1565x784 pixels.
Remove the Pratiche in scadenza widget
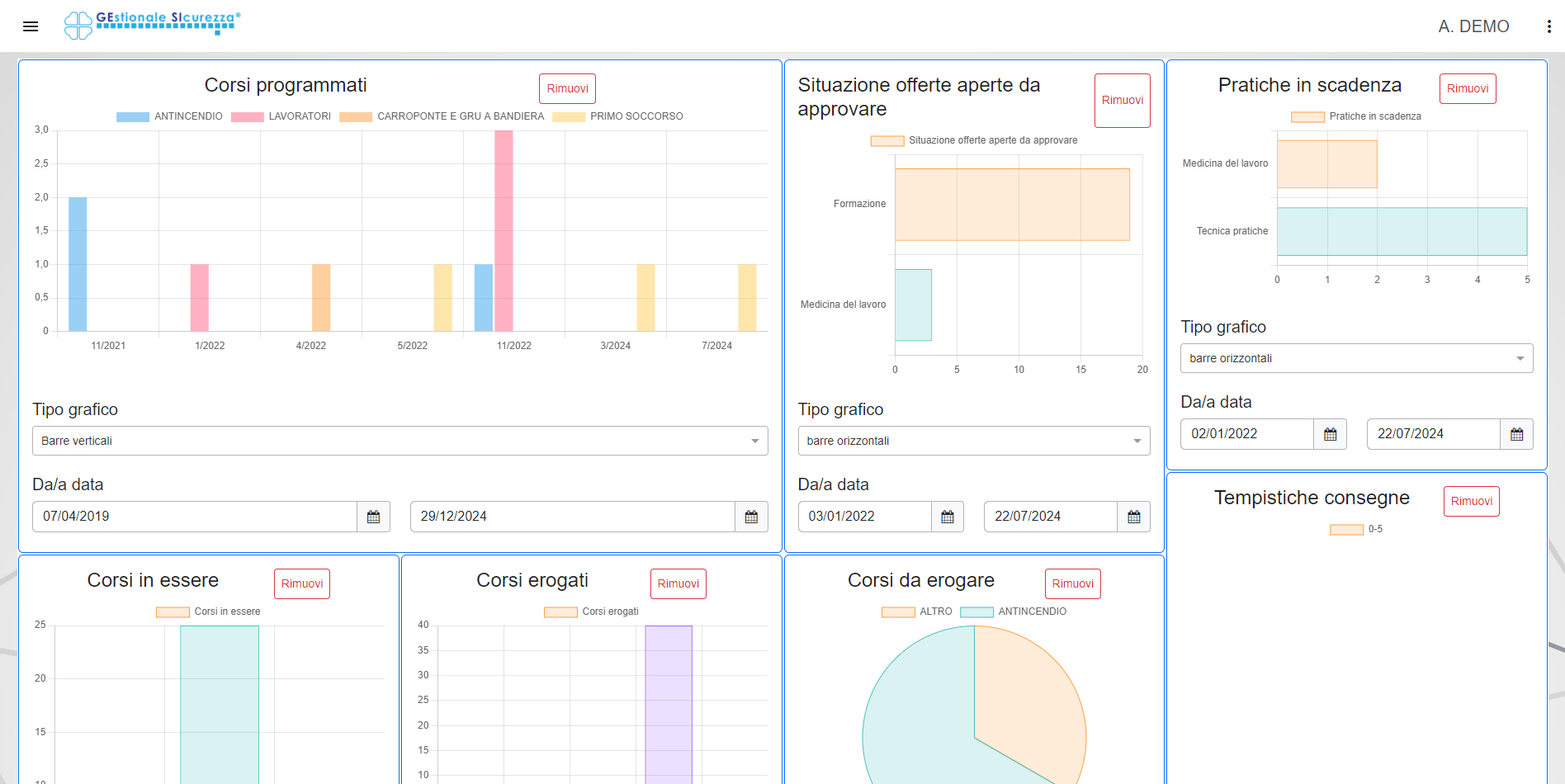click(x=1468, y=88)
